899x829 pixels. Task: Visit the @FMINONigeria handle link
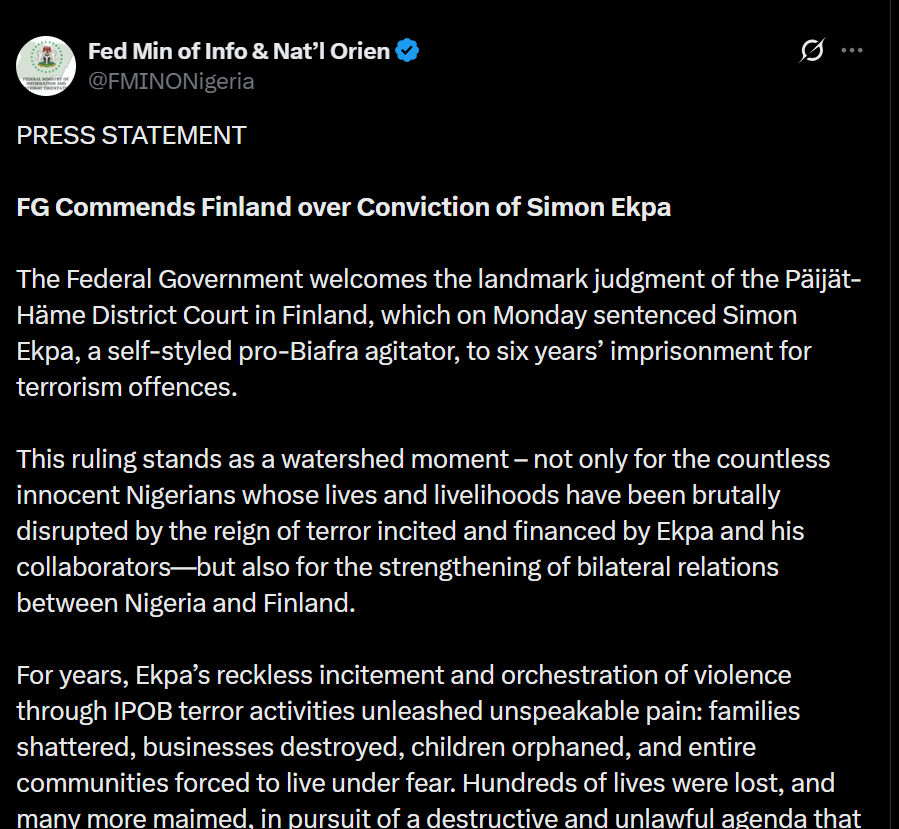[171, 82]
